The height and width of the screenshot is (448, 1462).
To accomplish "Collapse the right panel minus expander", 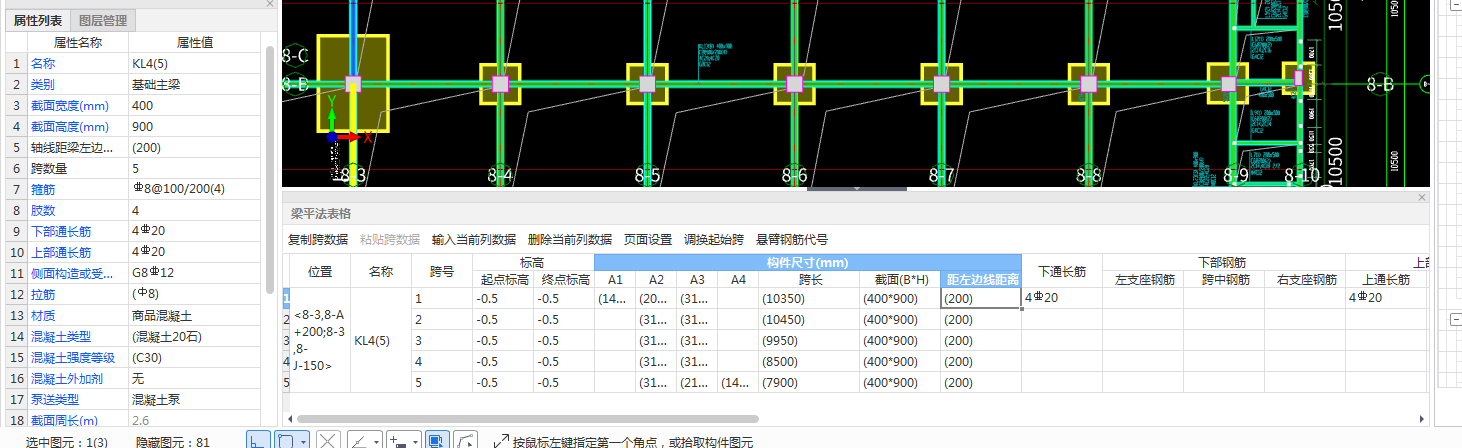I will [1455, 319].
